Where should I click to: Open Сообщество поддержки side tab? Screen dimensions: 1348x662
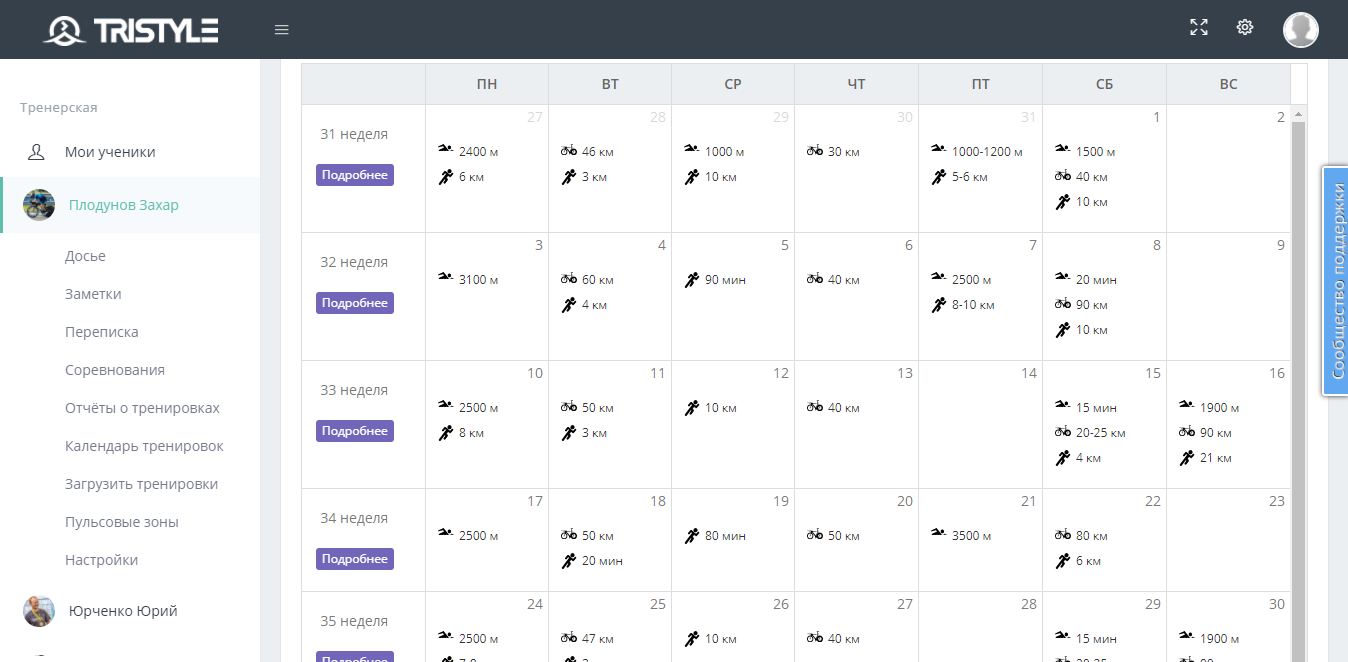1336,281
